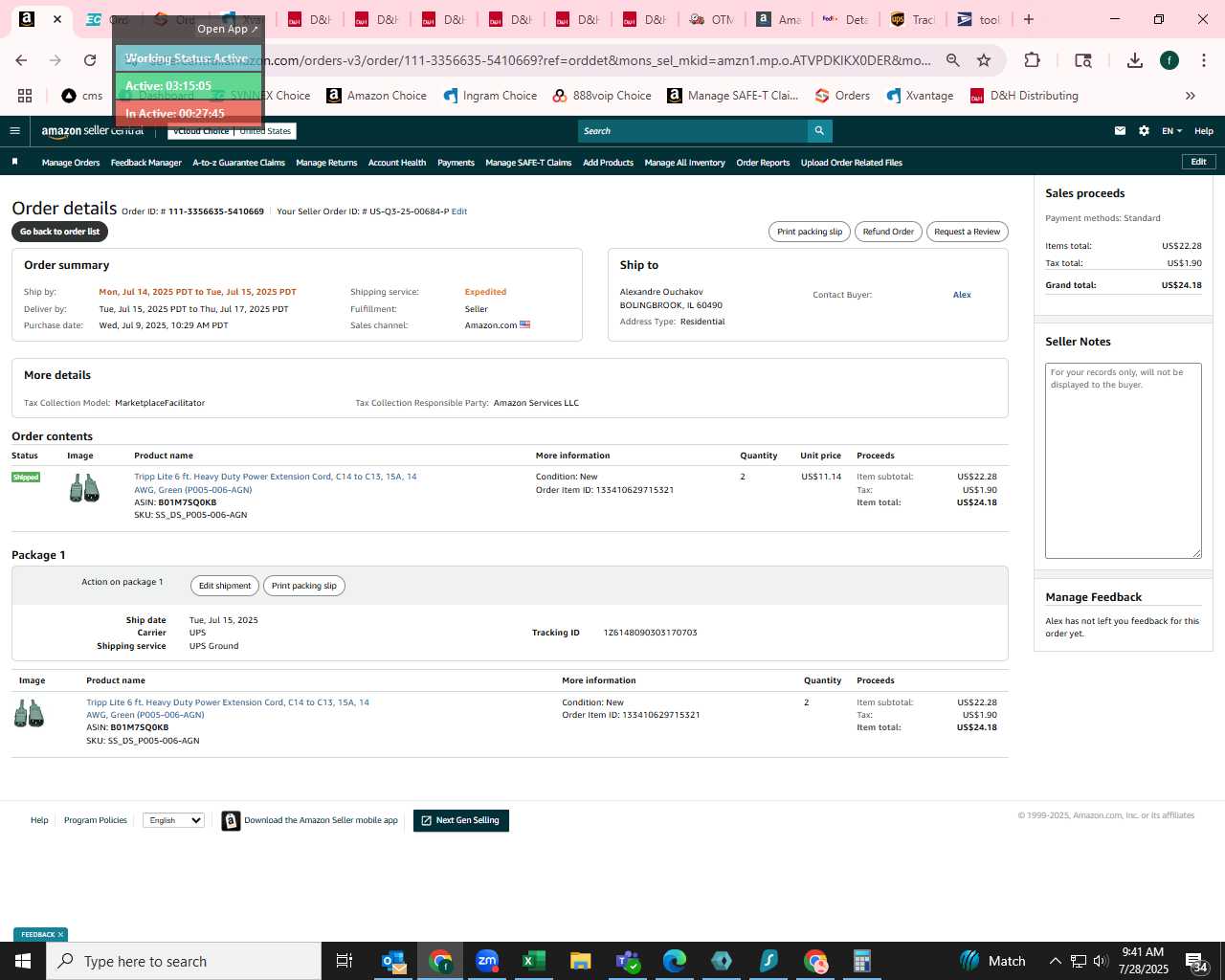Click into the Seller Notes text area
This screenshot has width=1225, height=980.
1124,460
